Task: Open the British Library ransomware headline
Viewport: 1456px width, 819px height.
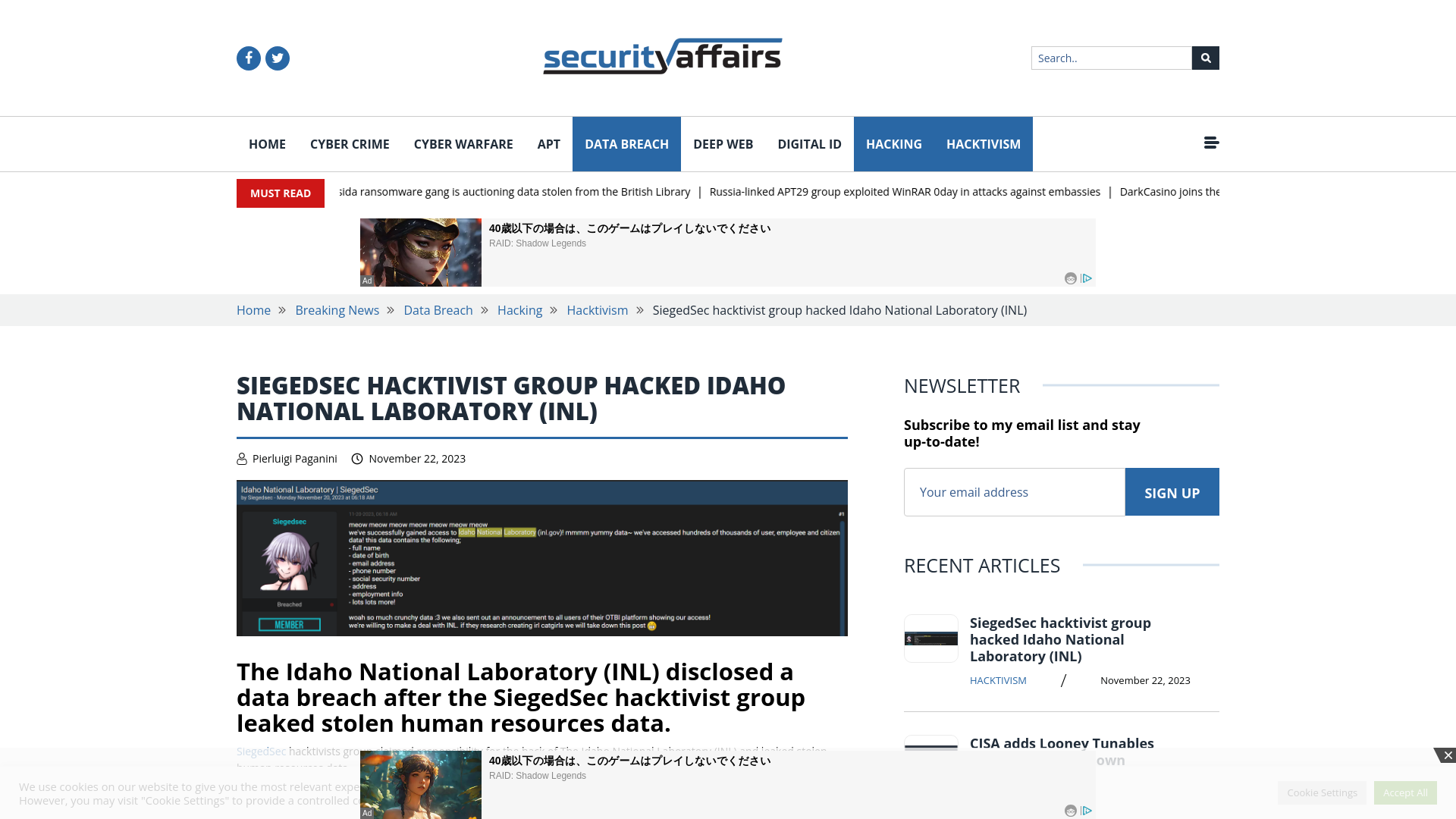Action: pos(515,192)
